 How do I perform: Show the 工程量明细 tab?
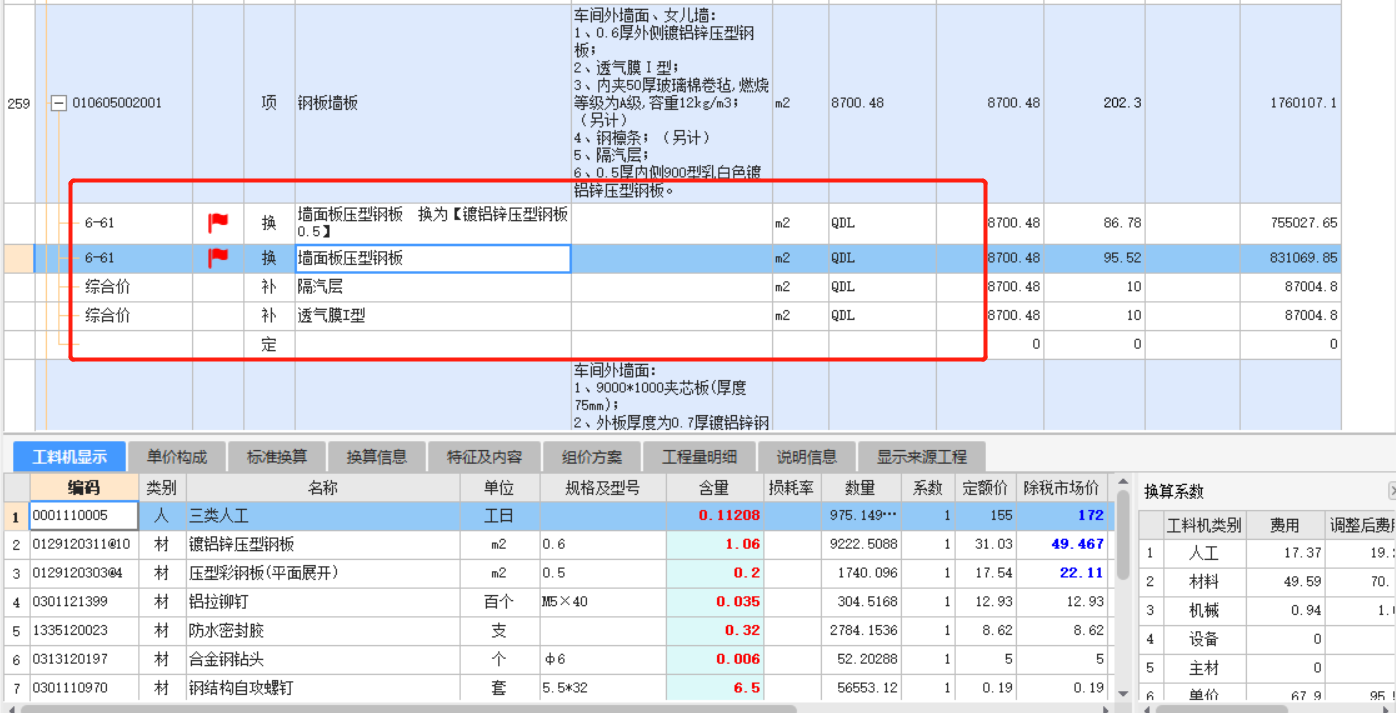(x=699, y=457)
